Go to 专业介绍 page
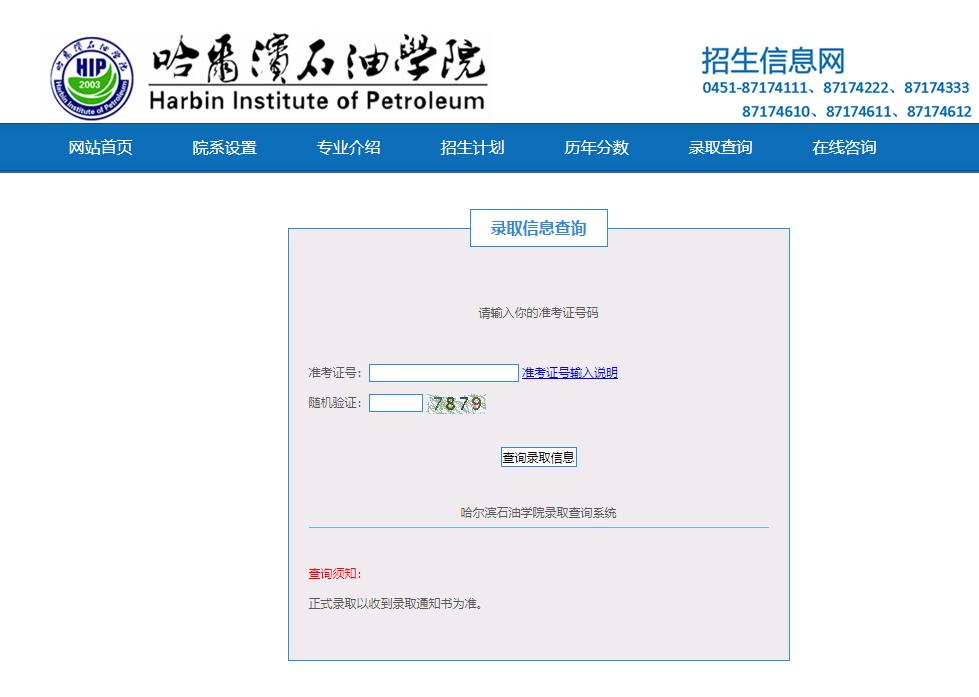 click(348, 147)
